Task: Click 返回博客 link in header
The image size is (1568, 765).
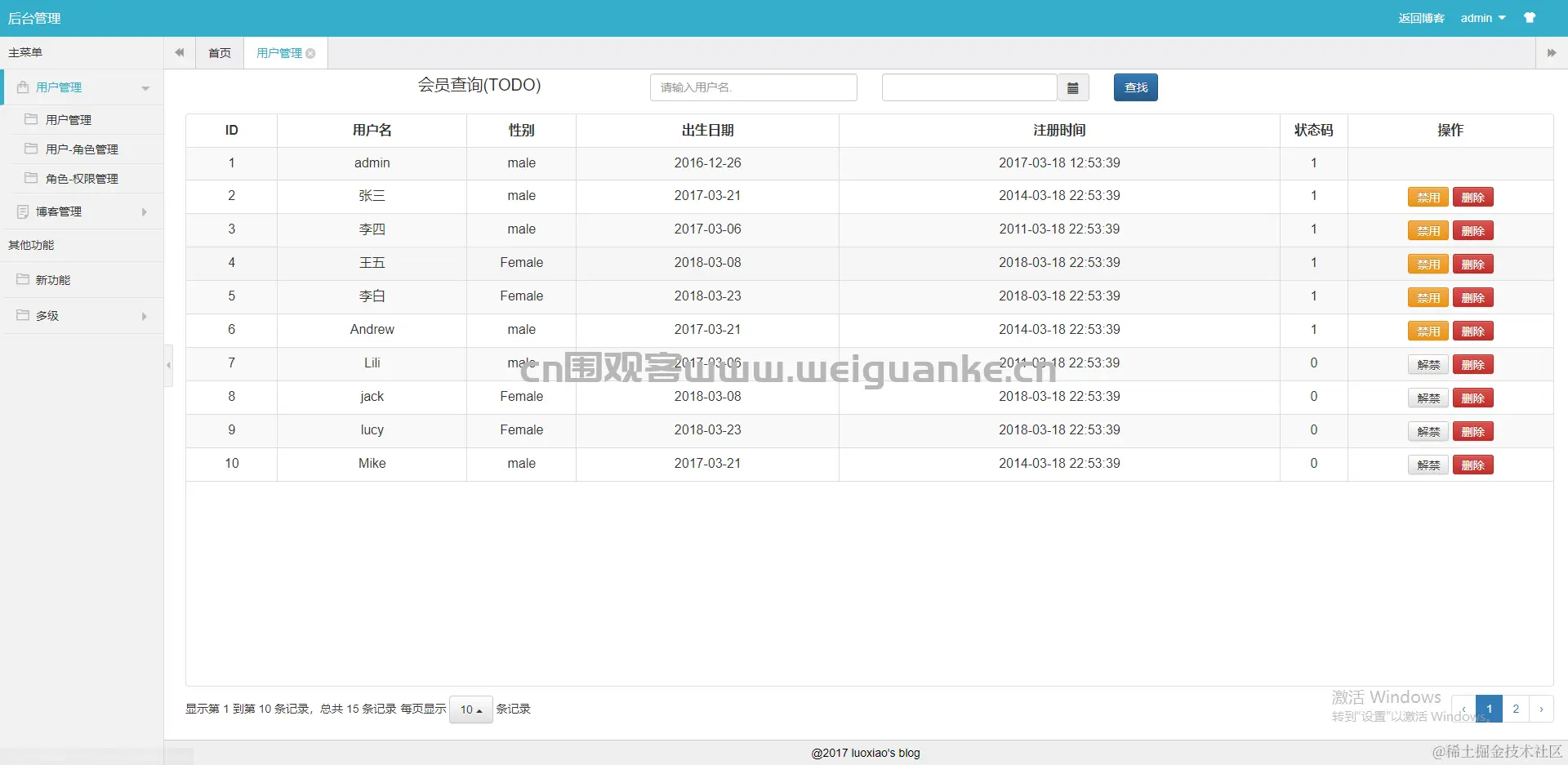Action: (1421, 18)
